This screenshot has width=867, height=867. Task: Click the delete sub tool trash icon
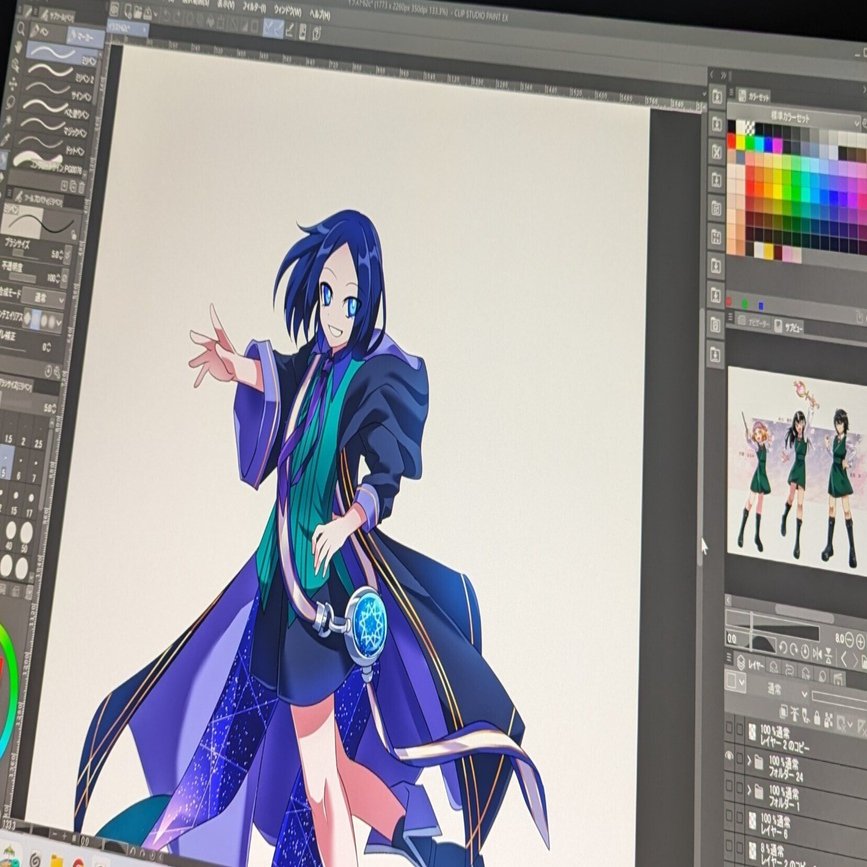tap(81, 187)
